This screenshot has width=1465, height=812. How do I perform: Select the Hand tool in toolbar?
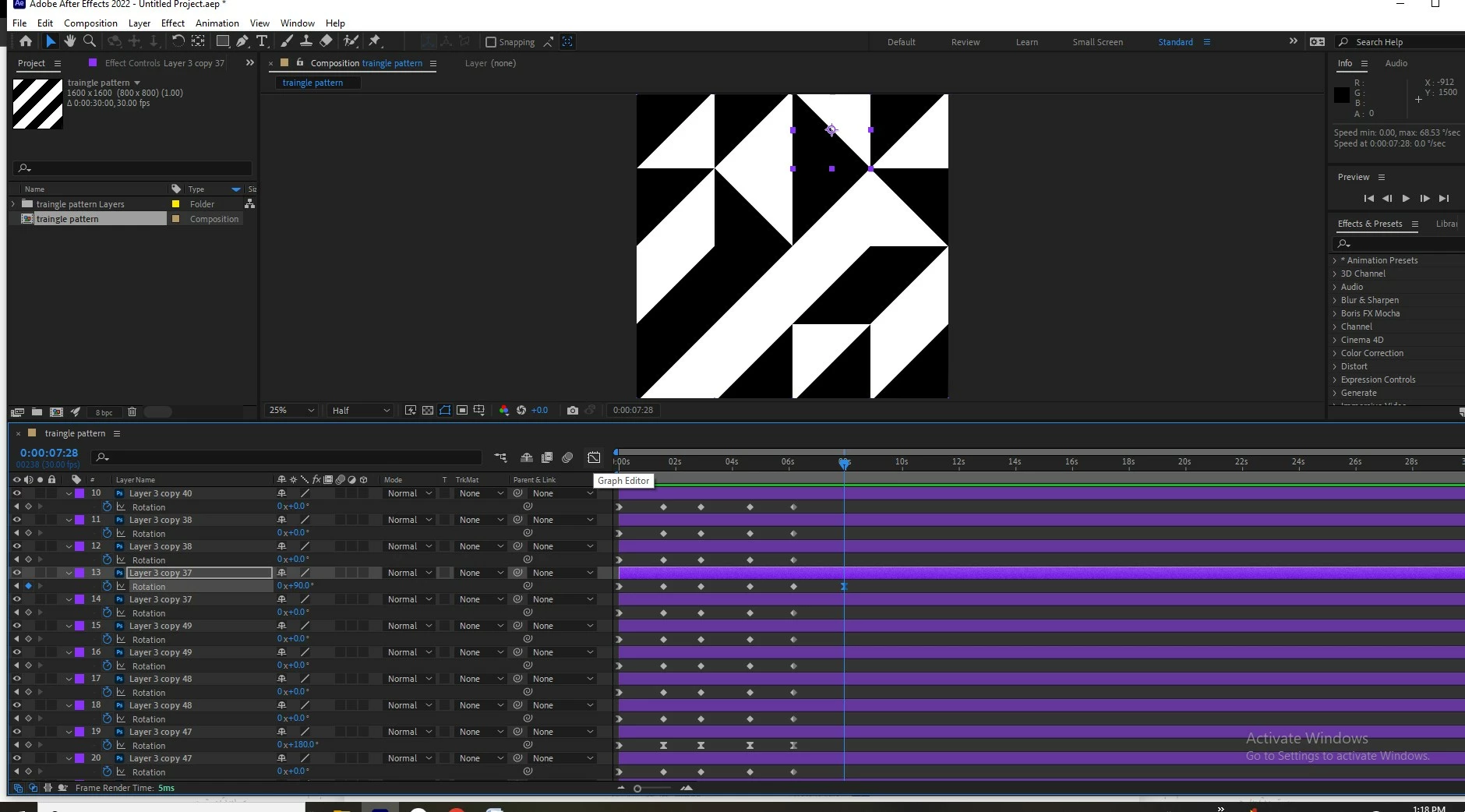tap(70, 41)
